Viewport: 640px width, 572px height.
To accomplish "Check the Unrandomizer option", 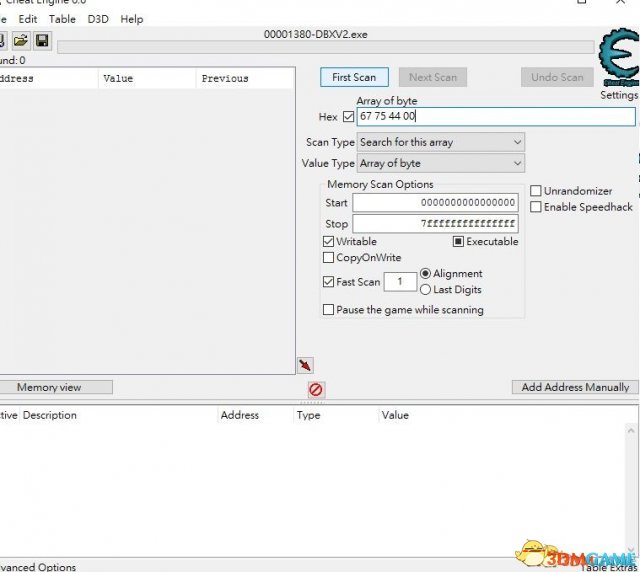I will pos(536,191).
